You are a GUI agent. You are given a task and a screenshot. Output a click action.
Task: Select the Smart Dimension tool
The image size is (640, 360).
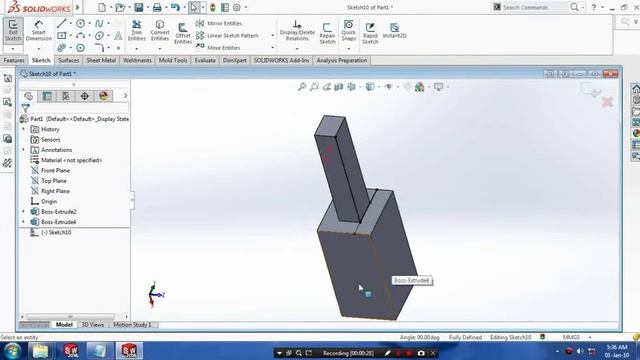[38, 31]
